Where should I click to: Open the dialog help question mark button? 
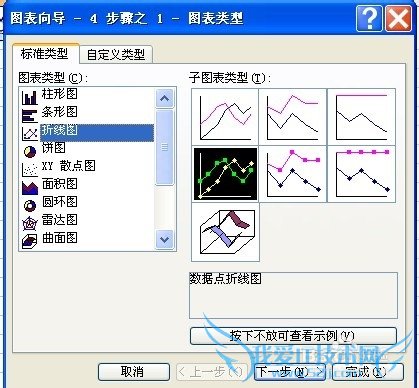(369, 19)
